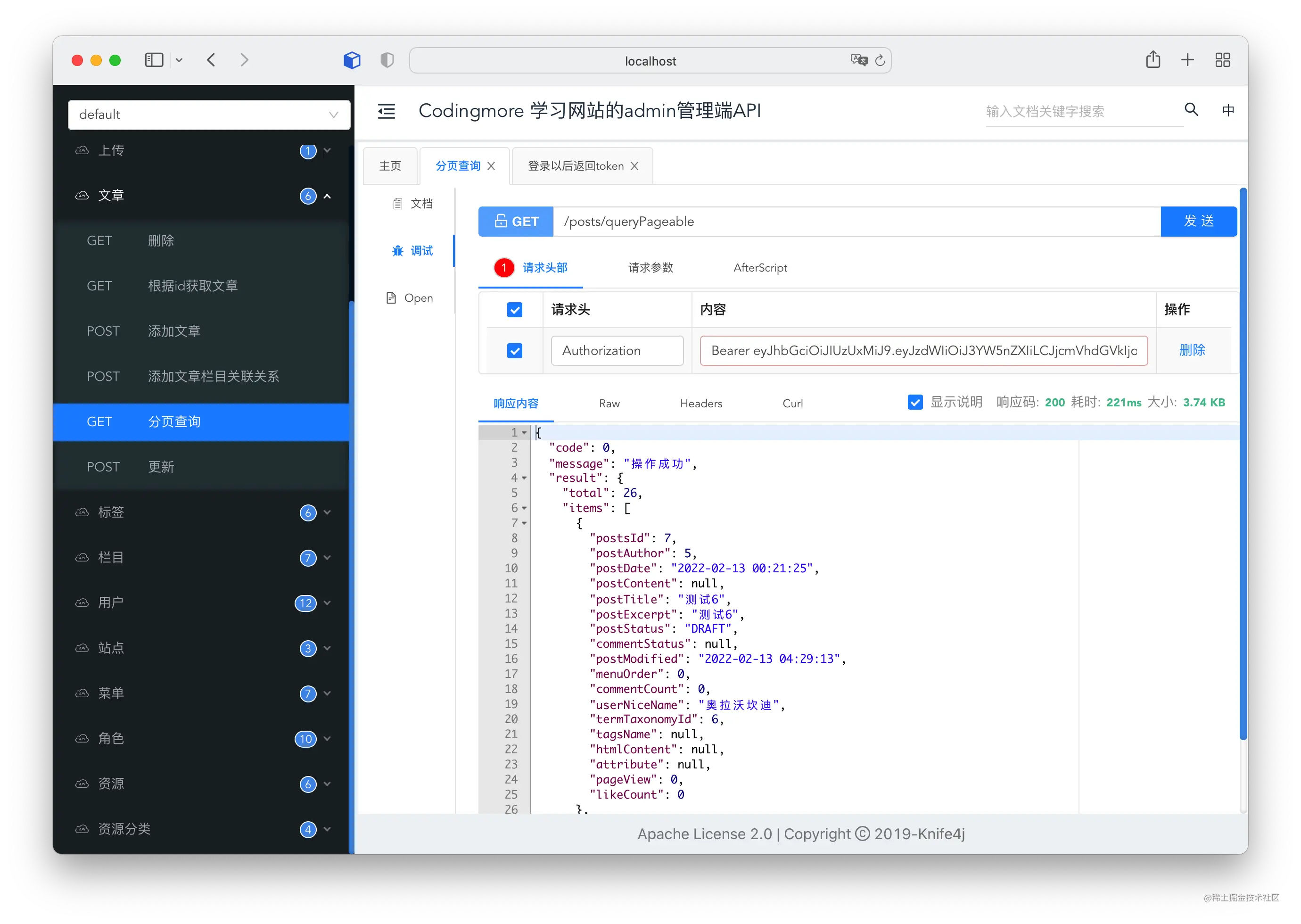Switch language via 中 icon

(x=1228, y=110)
